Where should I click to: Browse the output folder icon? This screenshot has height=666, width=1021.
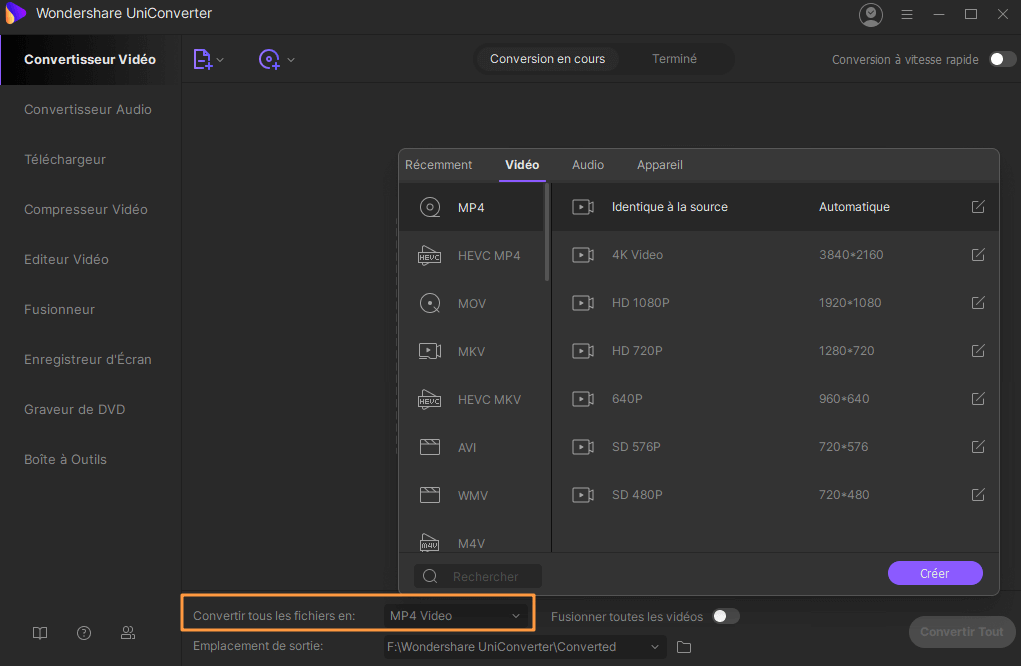pyautogui.click(x=684, y=647)
